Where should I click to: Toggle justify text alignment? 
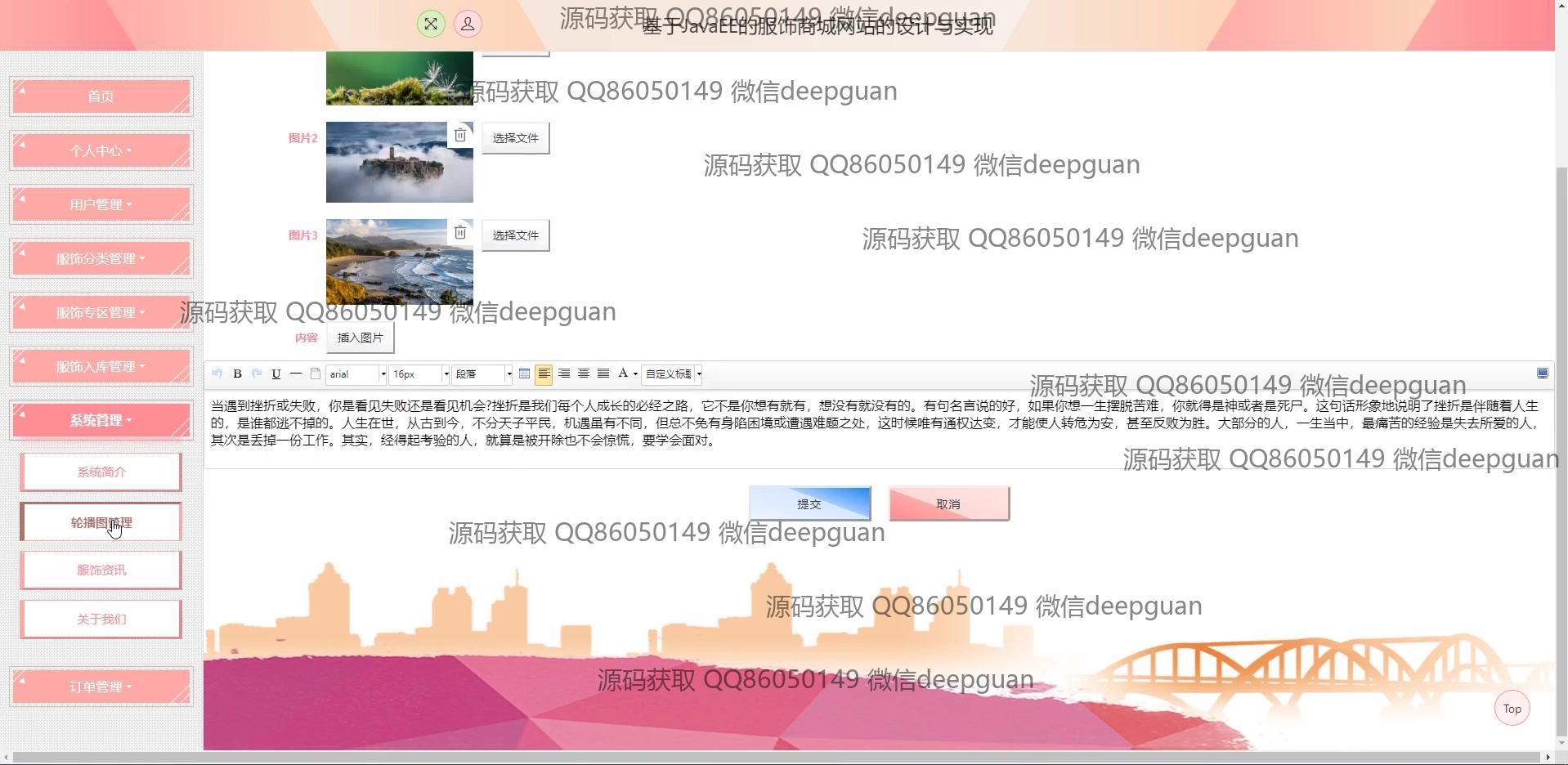603,374
